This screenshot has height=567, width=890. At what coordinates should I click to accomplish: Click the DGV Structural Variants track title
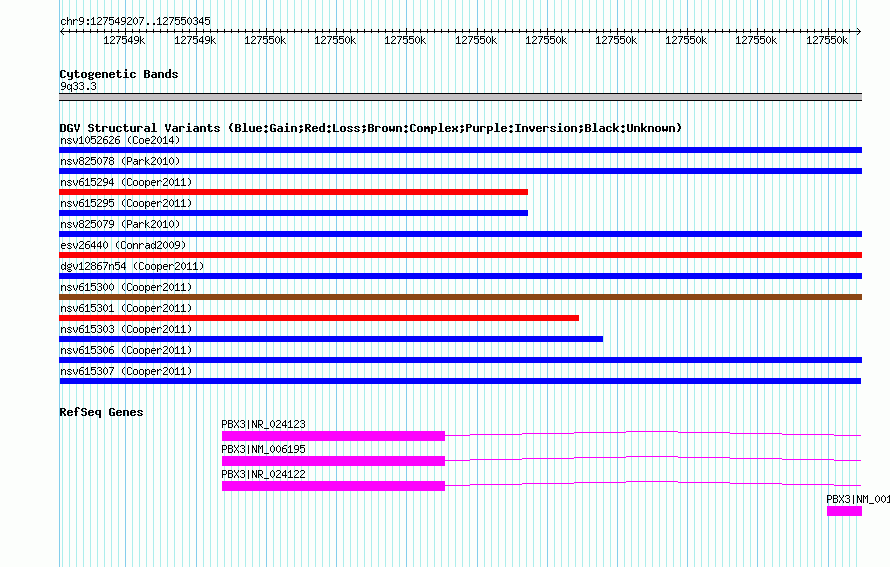click(371, 128)
